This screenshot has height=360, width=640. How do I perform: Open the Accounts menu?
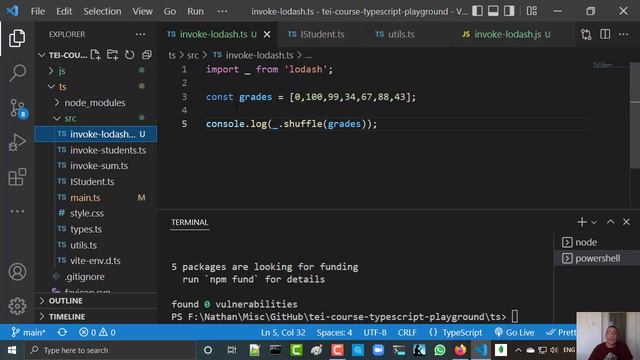tap(17, 272)
